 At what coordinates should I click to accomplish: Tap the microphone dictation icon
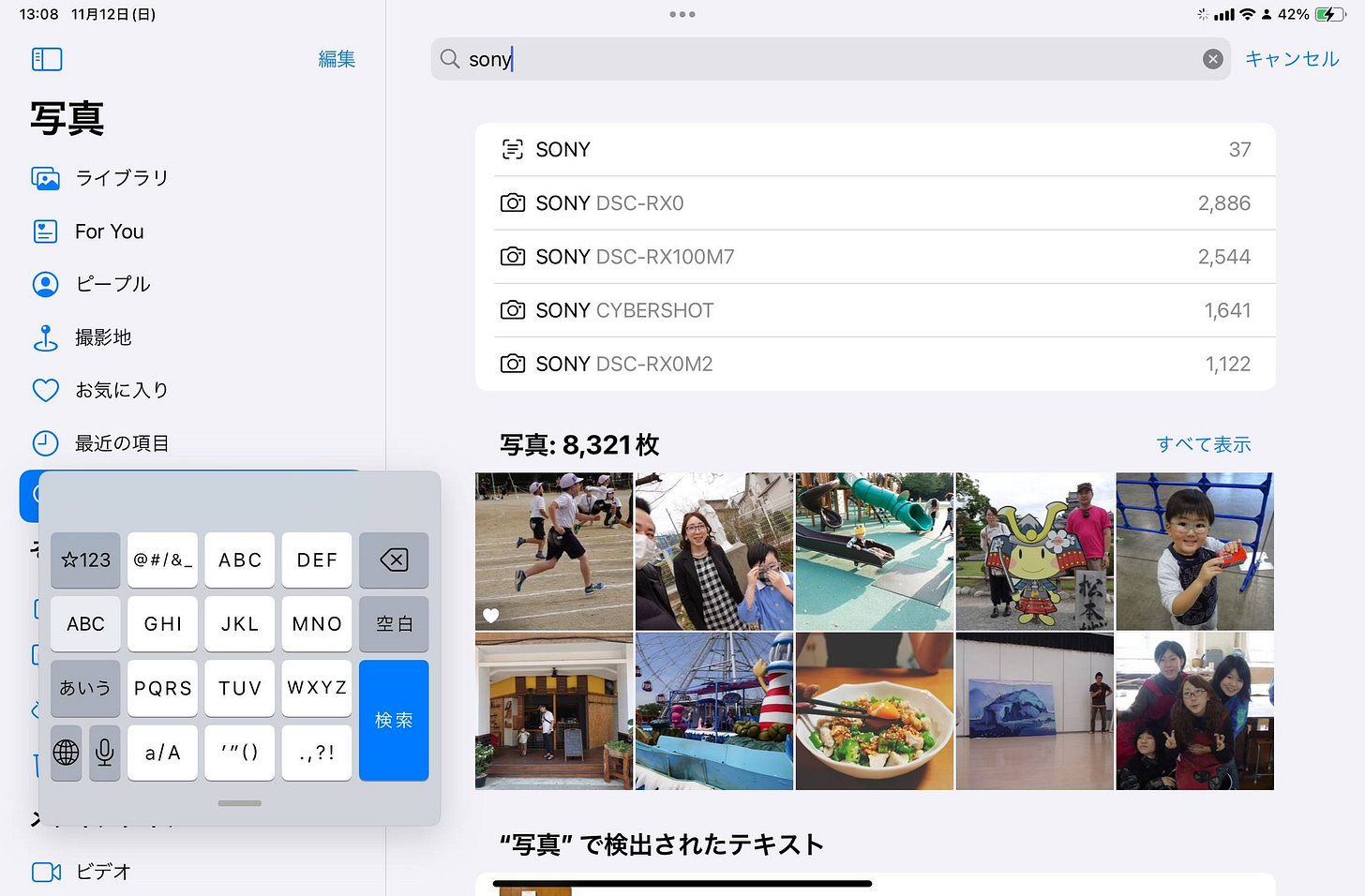[x=105, y=753]
